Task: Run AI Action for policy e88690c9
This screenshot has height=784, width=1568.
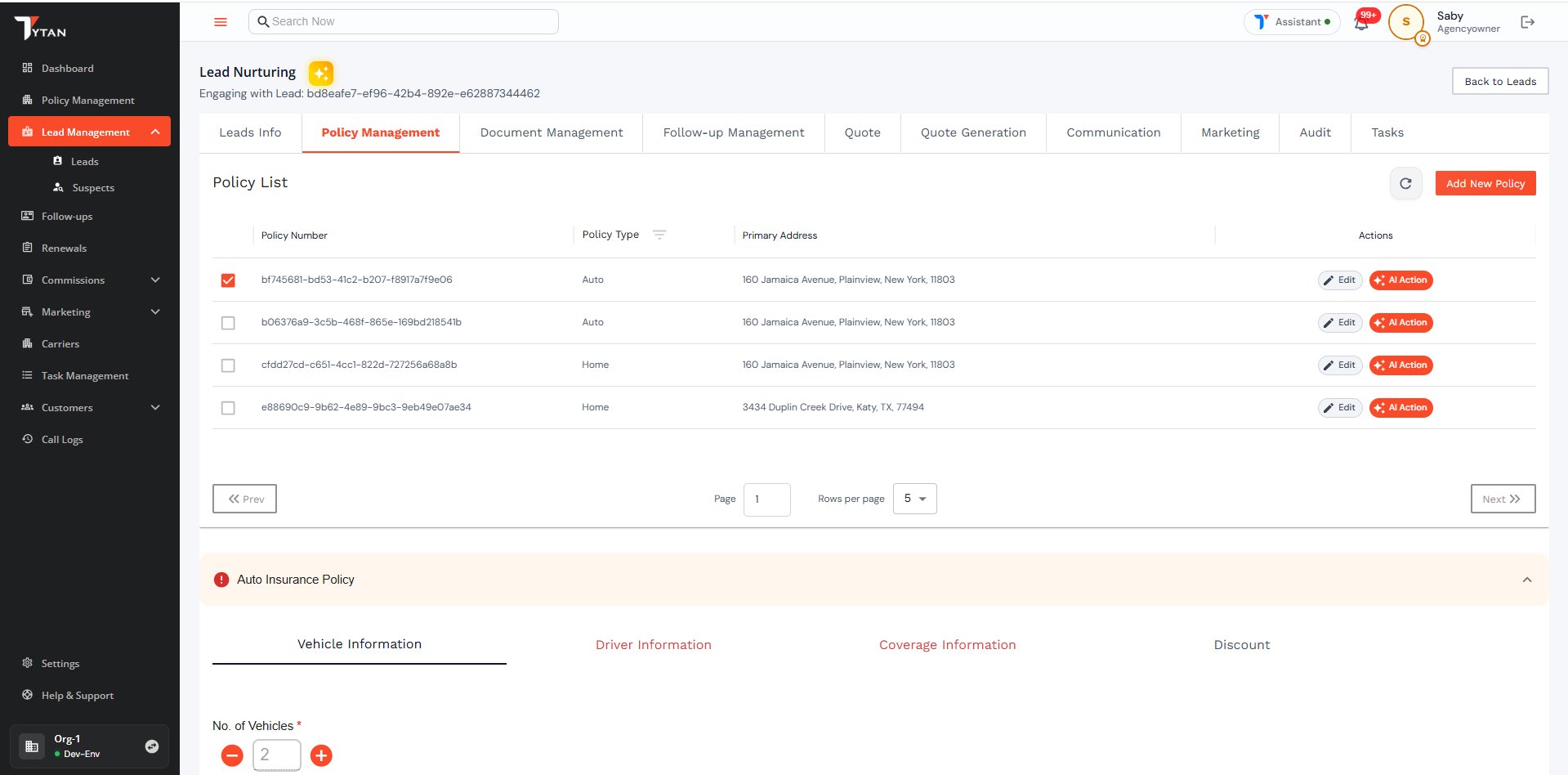Action: (x=1401, y=408)
